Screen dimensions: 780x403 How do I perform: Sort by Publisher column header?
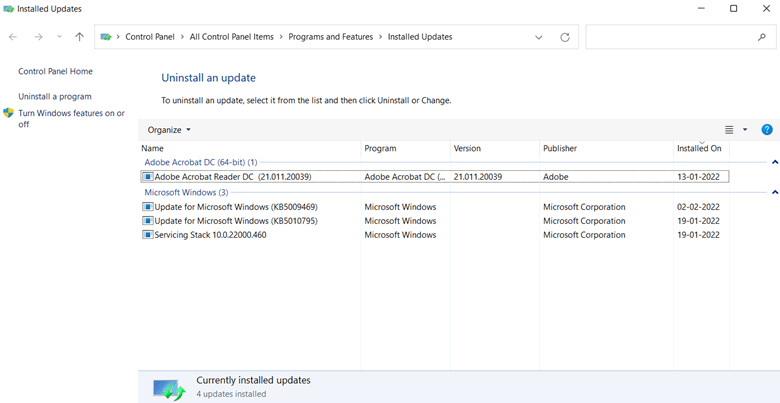coord(606,148)
